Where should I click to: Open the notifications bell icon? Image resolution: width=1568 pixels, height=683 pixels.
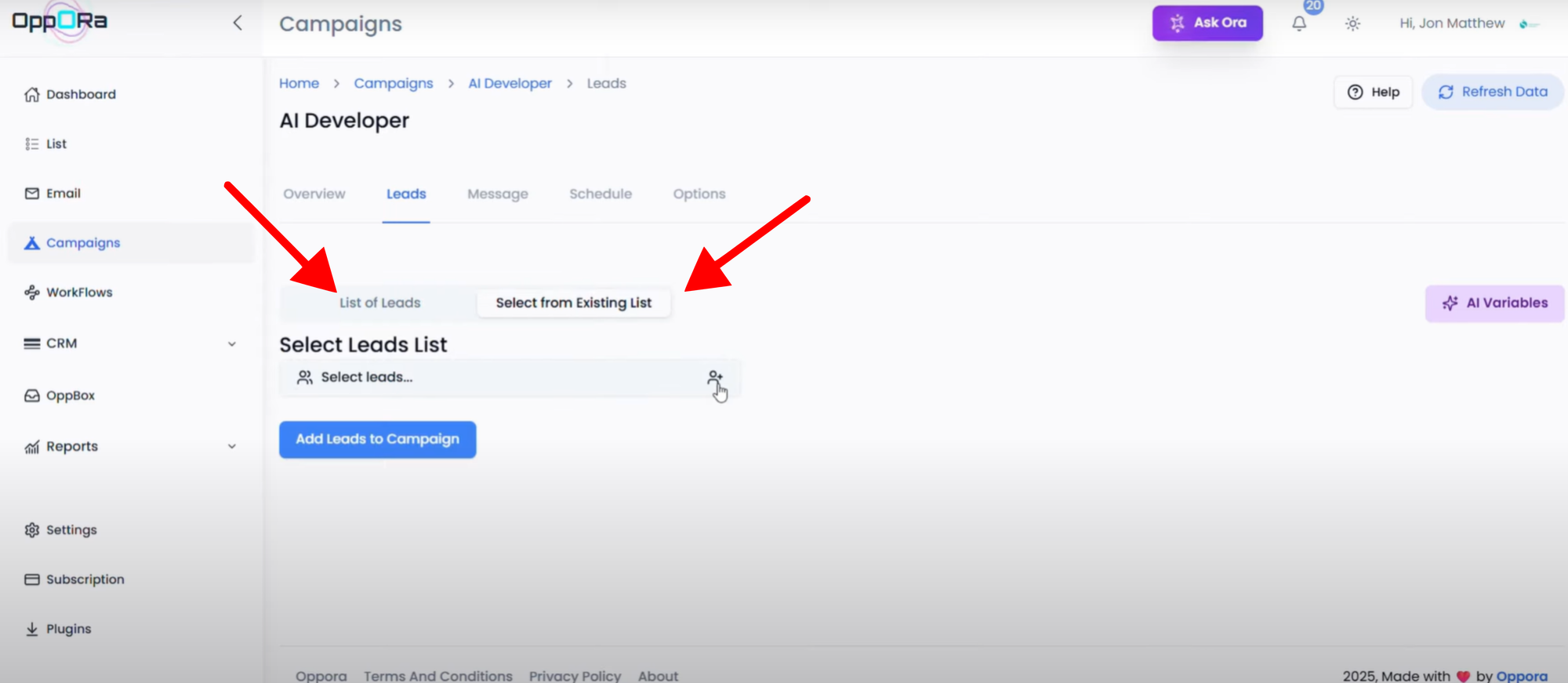pos(1299,24)
